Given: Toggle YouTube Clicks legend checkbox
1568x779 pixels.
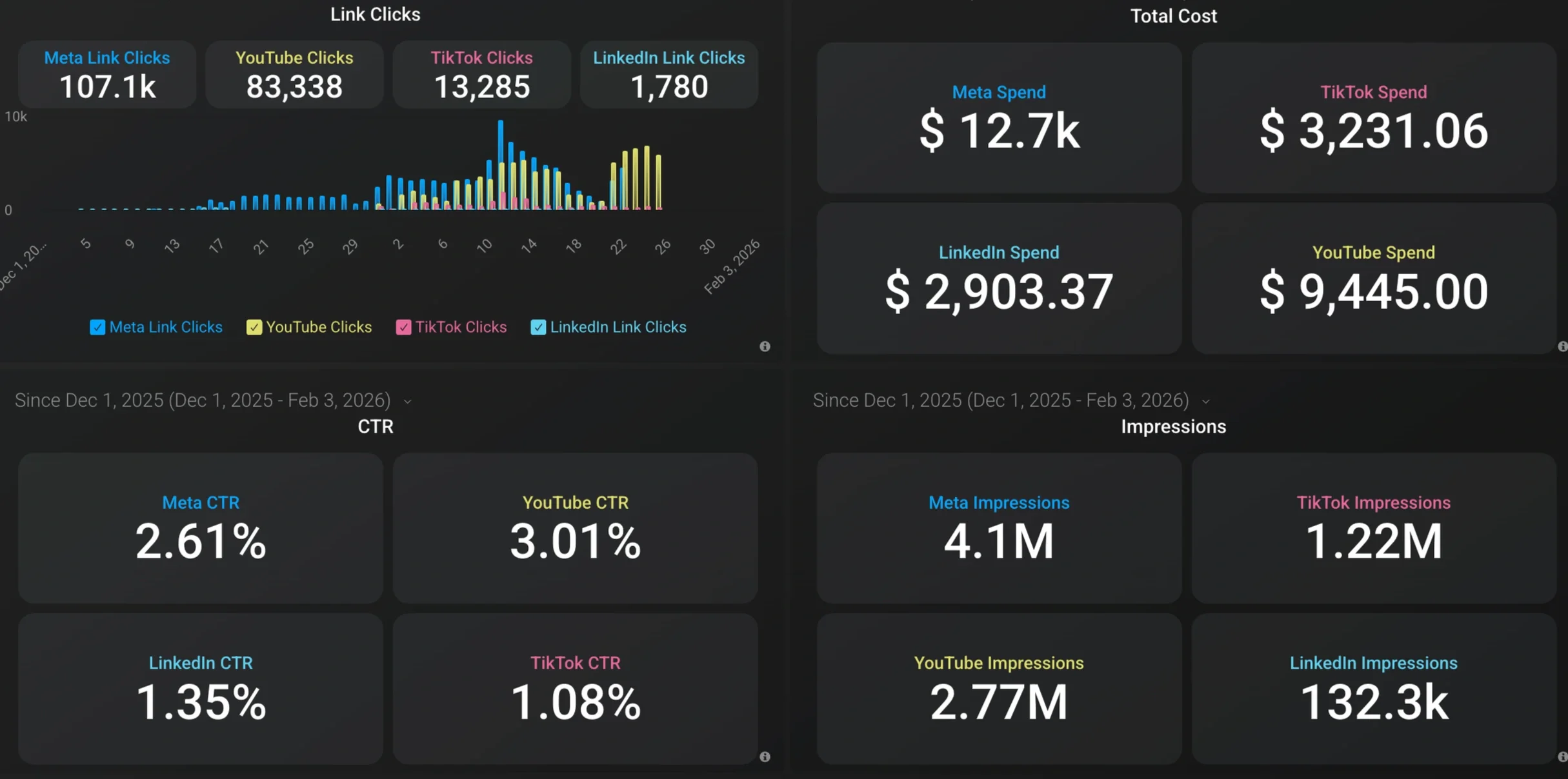Looking at the screenshot, I should [x=254, y=328].
